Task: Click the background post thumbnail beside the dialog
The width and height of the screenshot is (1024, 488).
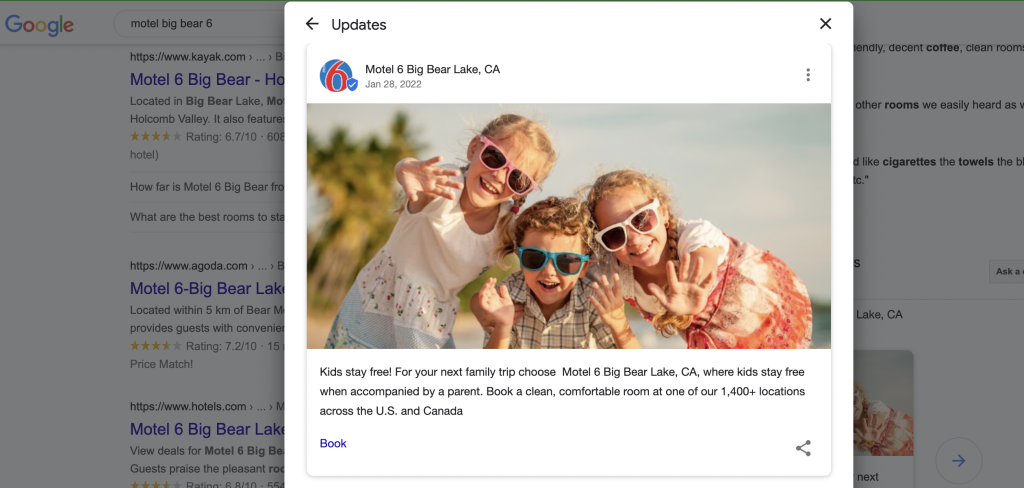Action: pyautogui.click(x=883, y=403)
